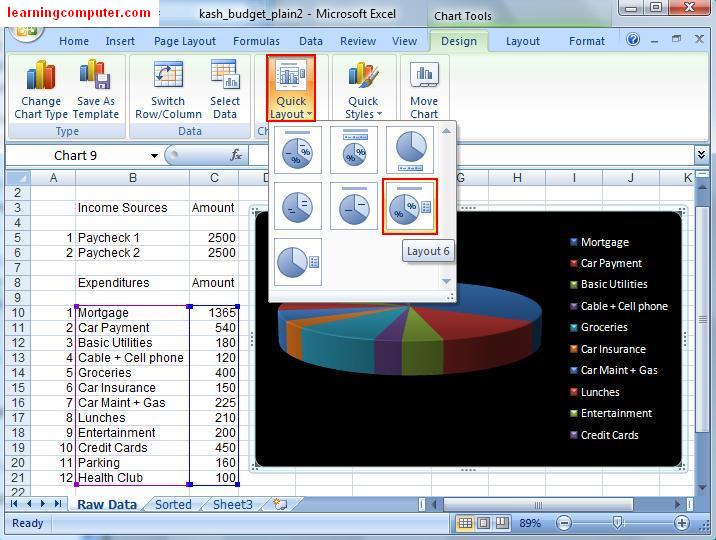Click the Change Chart Type icon
The image size is (716, 540).
[x=41, y=90]
